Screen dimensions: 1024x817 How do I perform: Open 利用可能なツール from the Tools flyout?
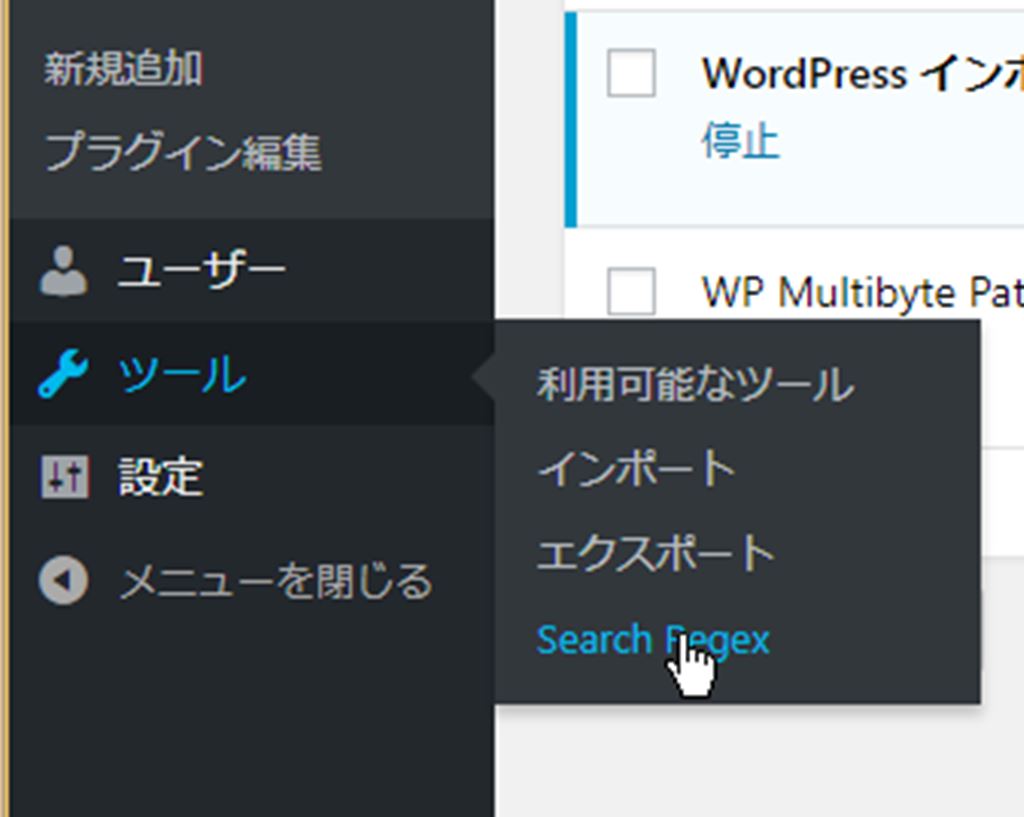[x=695, y=385]
